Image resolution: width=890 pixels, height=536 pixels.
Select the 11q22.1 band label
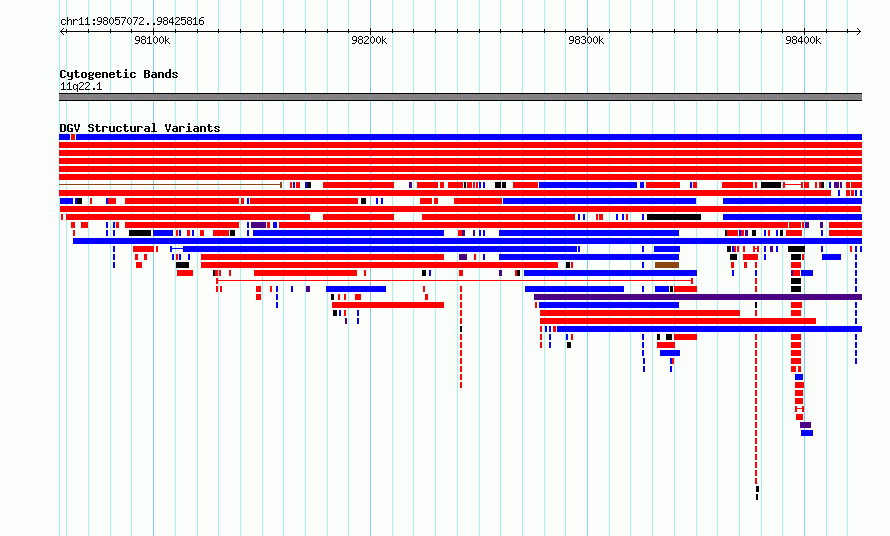coord(81,86)
